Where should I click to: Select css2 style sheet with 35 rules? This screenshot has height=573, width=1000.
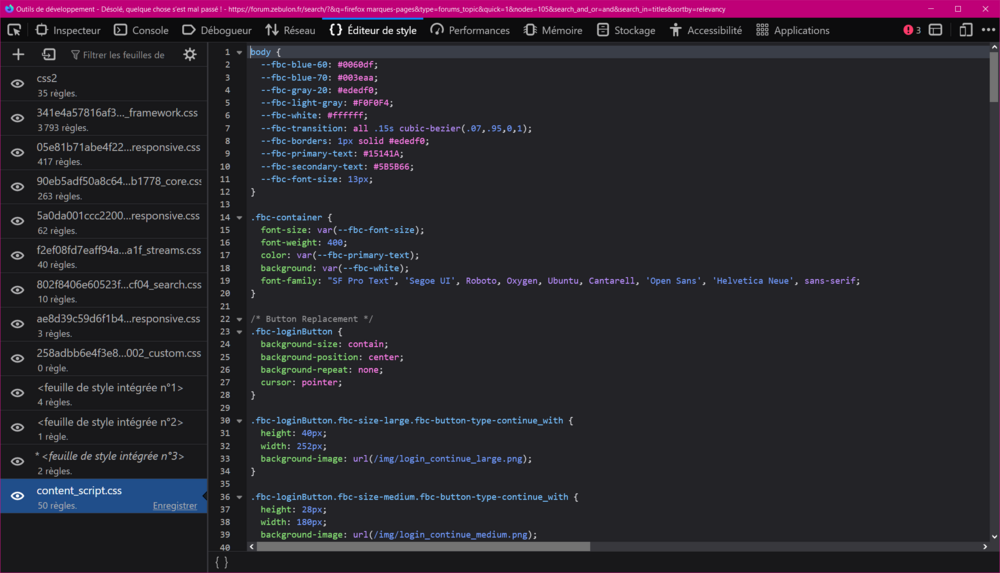tap(103, 84)
